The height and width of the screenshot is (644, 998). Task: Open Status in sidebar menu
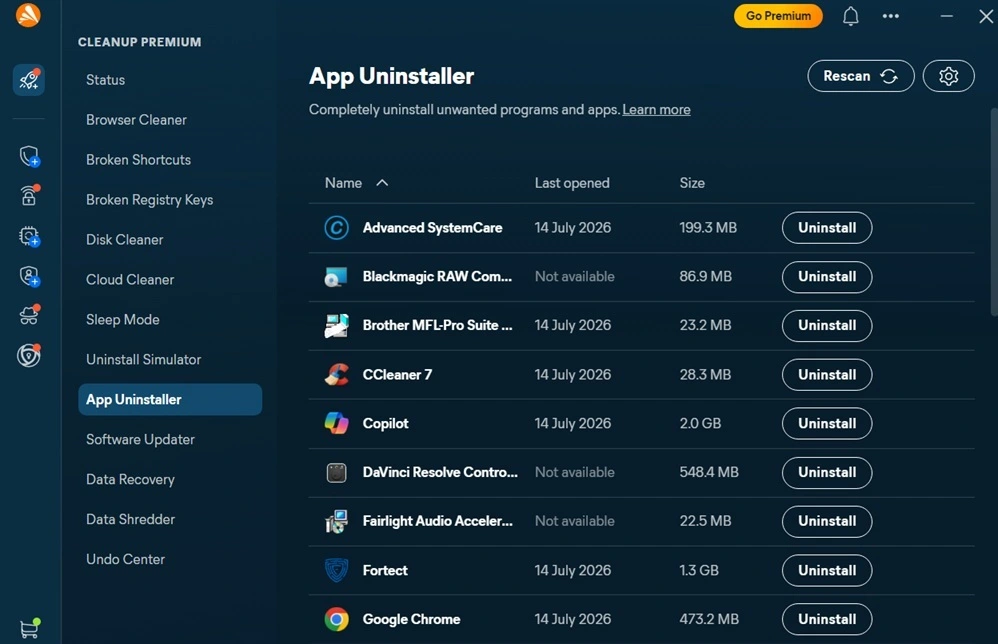tap(106, 80)
